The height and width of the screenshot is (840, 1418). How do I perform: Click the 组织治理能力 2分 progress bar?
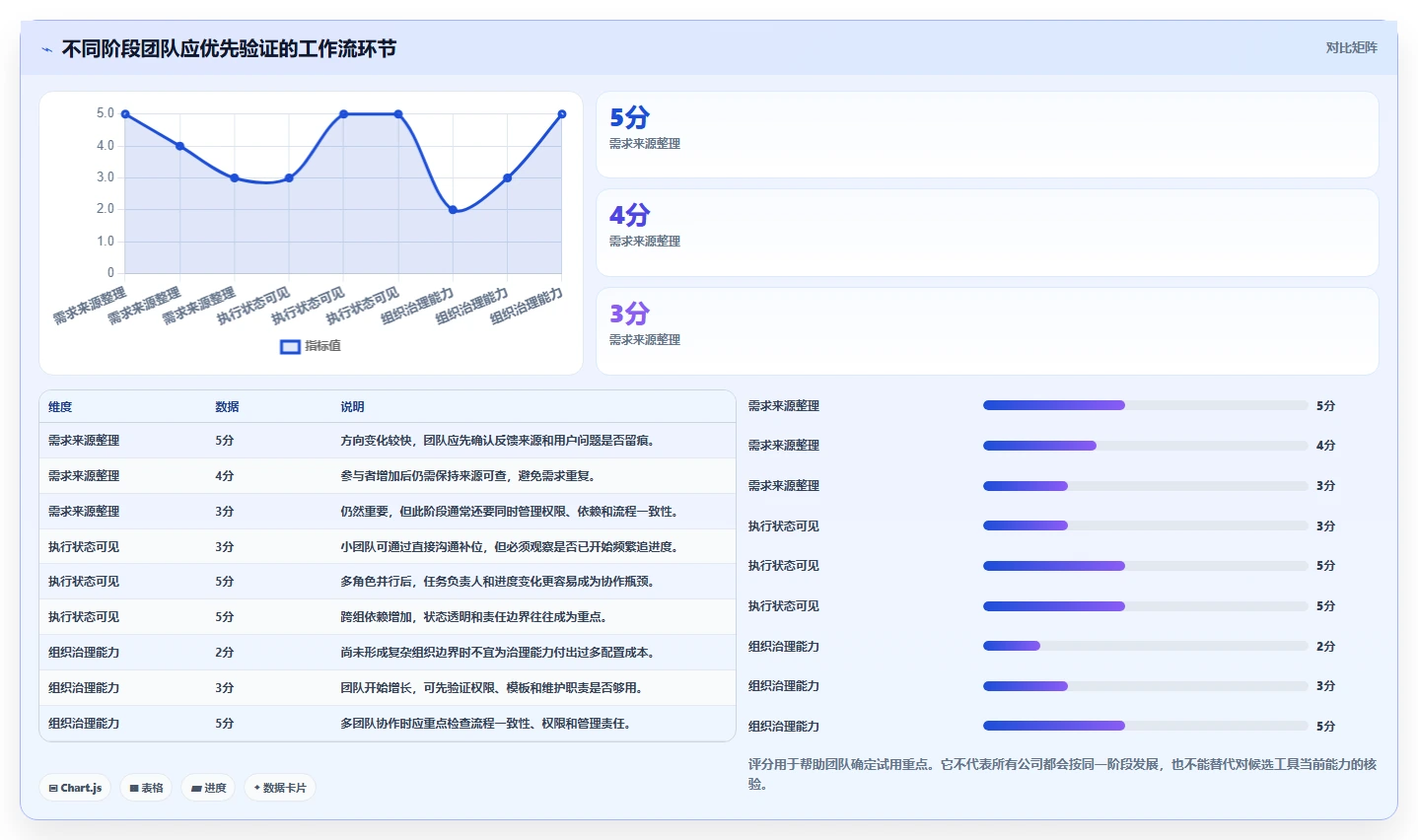click(x=1145, y=646)
